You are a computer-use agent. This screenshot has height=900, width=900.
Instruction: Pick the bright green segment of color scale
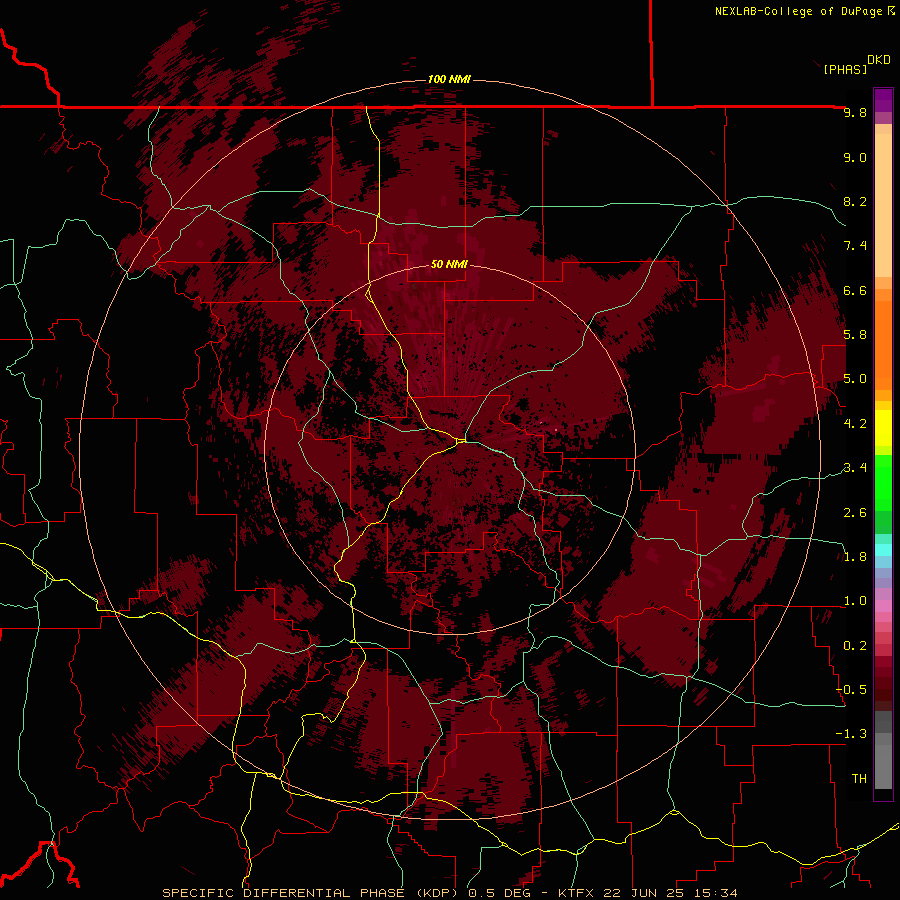point(883,482)
